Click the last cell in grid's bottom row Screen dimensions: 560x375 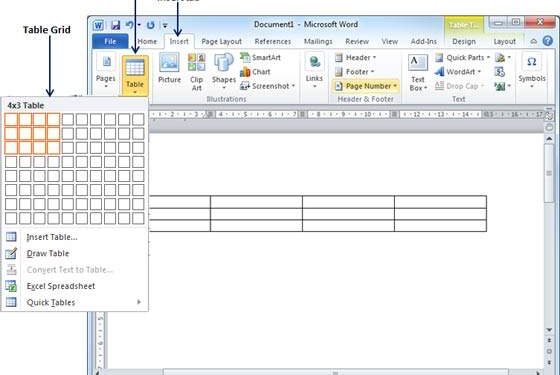click(x=138, y=218)
